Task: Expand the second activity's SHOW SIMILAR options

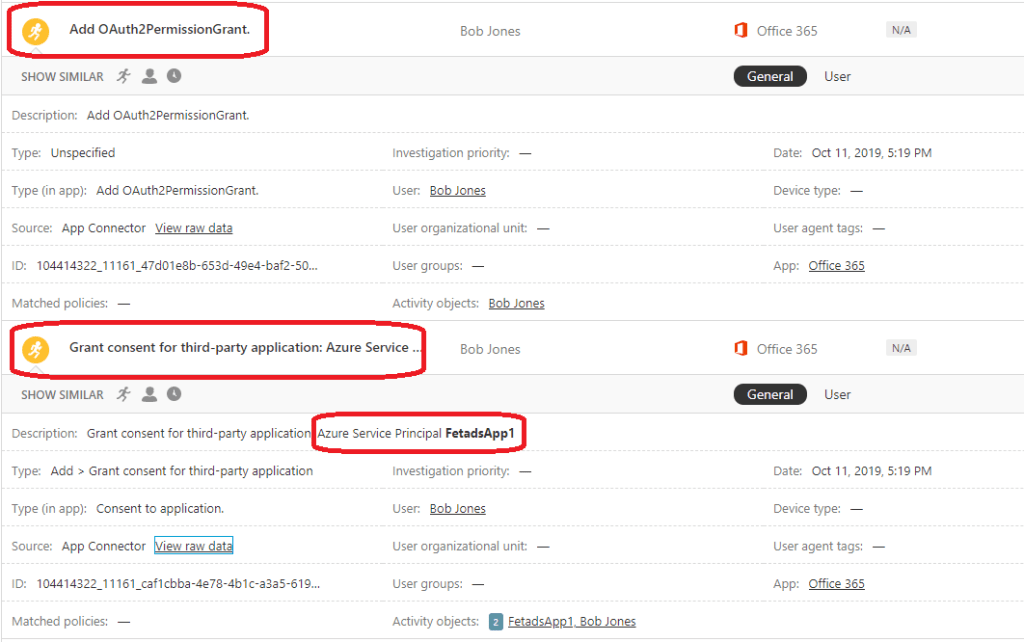Action: (x=60, y=394)
